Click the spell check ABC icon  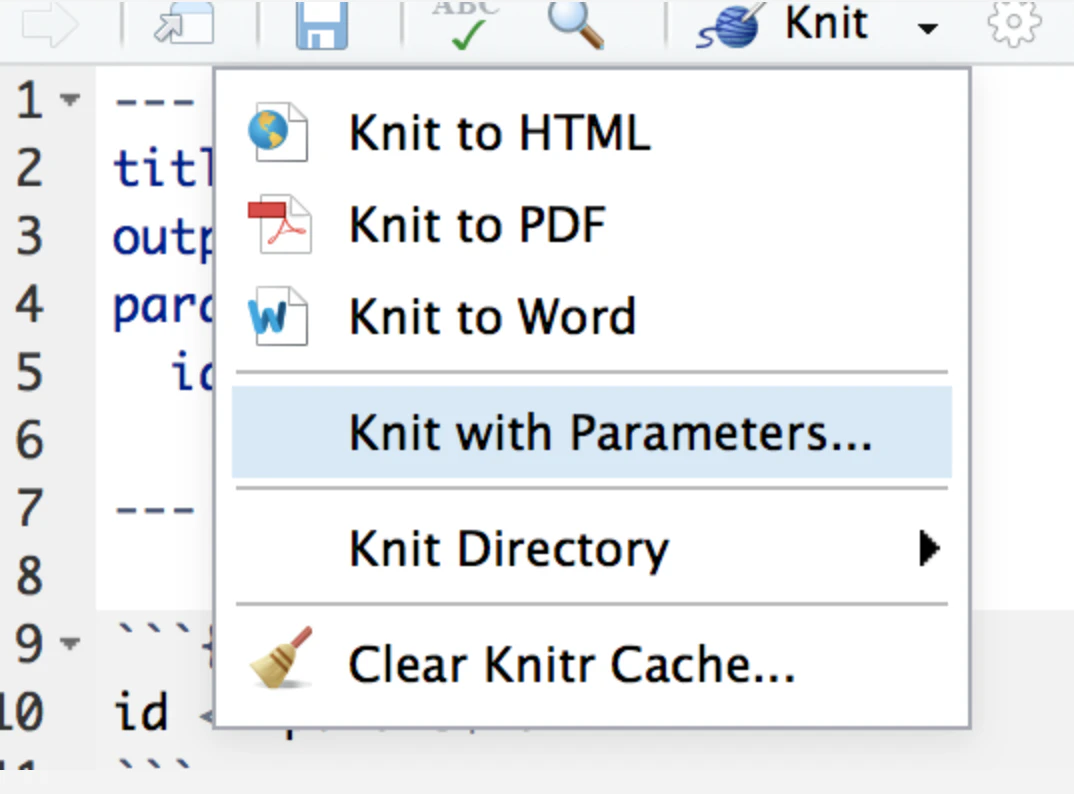(466, 25)
